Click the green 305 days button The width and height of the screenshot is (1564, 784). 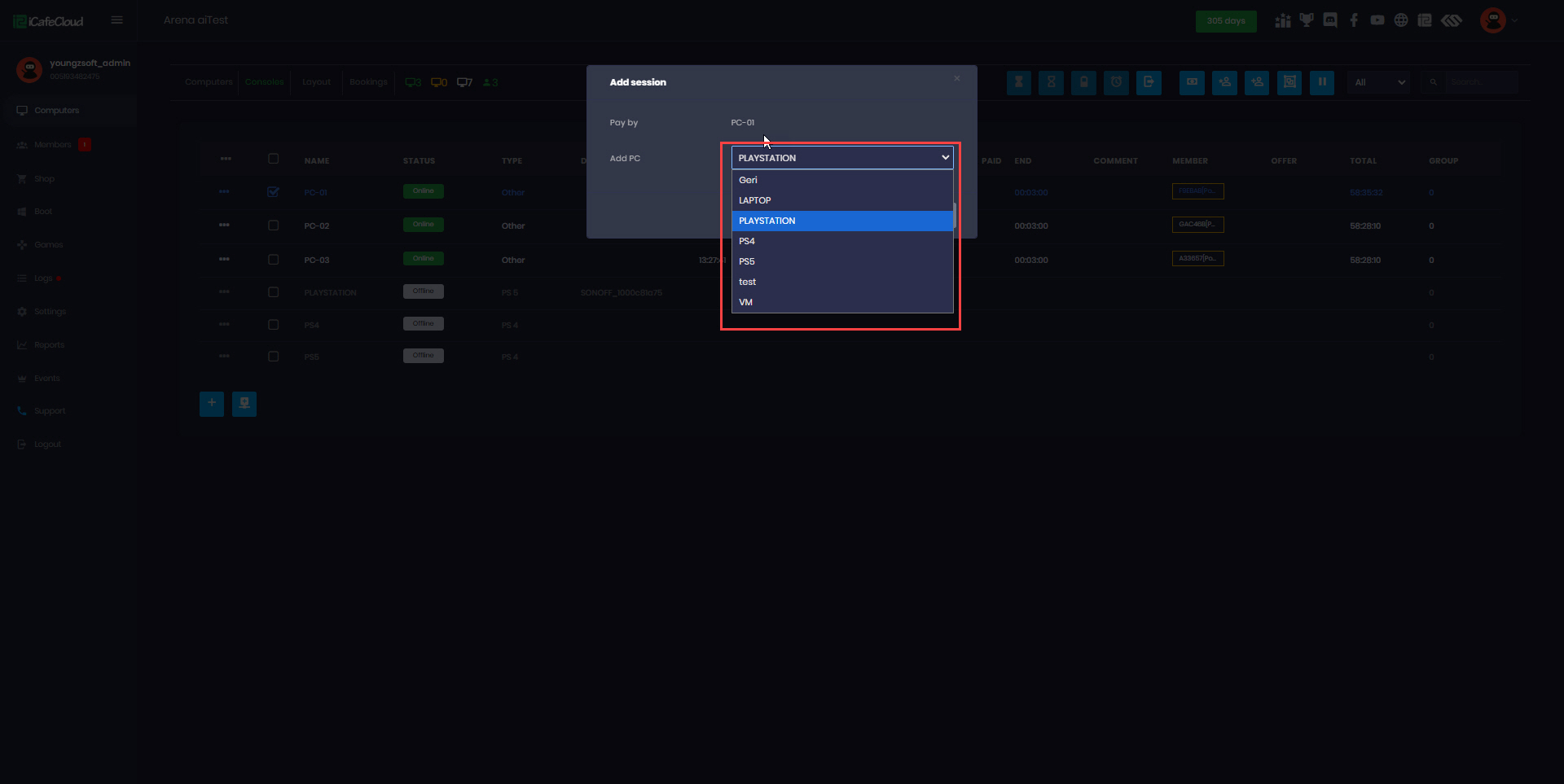click(1225, 21)
